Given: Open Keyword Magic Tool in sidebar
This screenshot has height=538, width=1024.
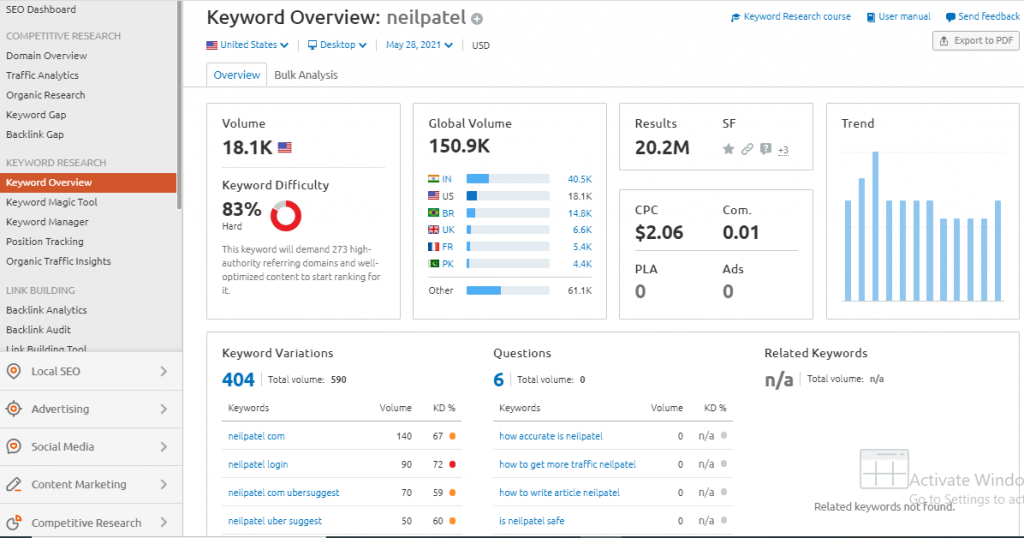Looking at the screenshot, I should pyautogui.click(x=52, y=202).
